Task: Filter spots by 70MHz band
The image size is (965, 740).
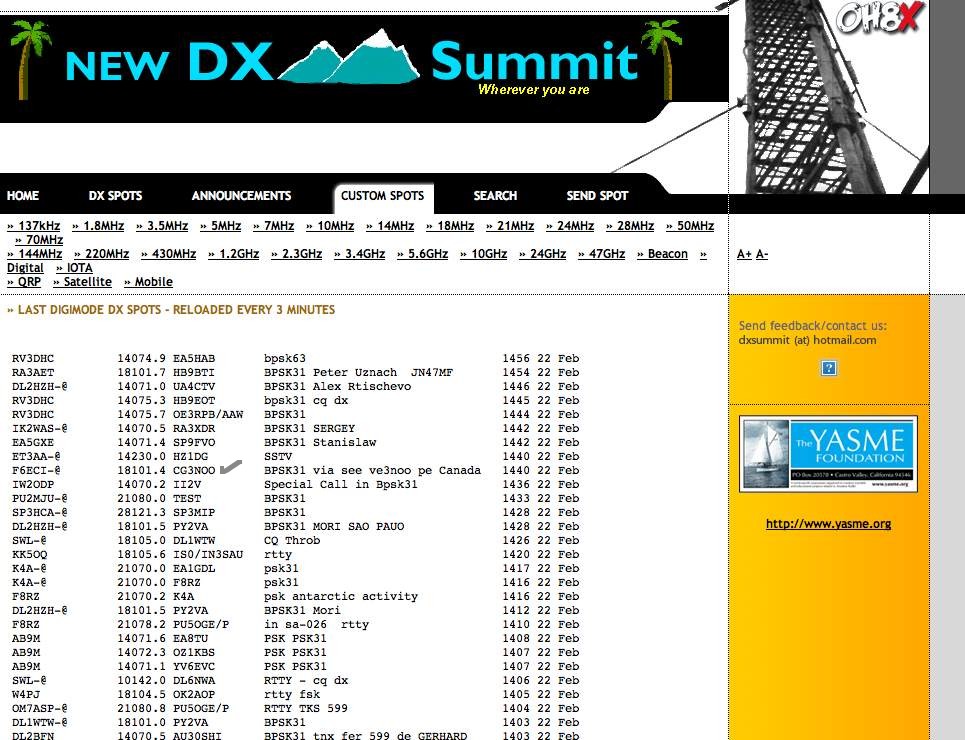Action: 39,239
